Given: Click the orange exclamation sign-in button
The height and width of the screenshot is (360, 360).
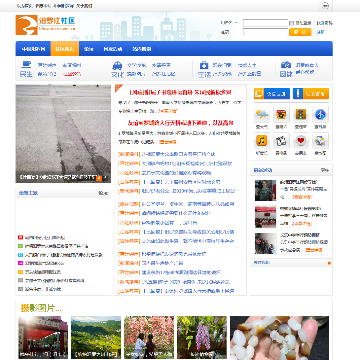Looking at the screenshot, I should [311, 94].
